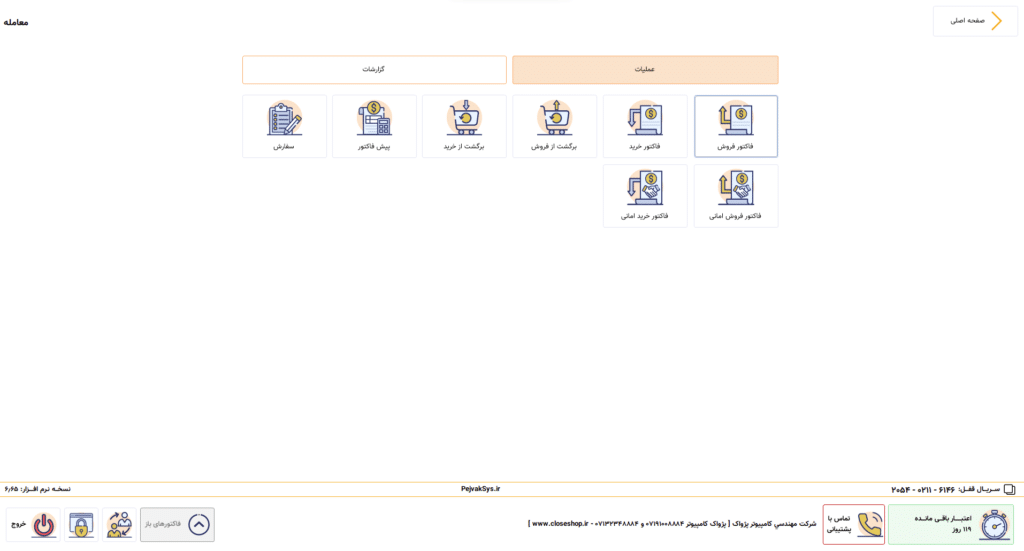Switch to the گزارشات (reports) tab
1024x551 pixels.
point(374,70)
